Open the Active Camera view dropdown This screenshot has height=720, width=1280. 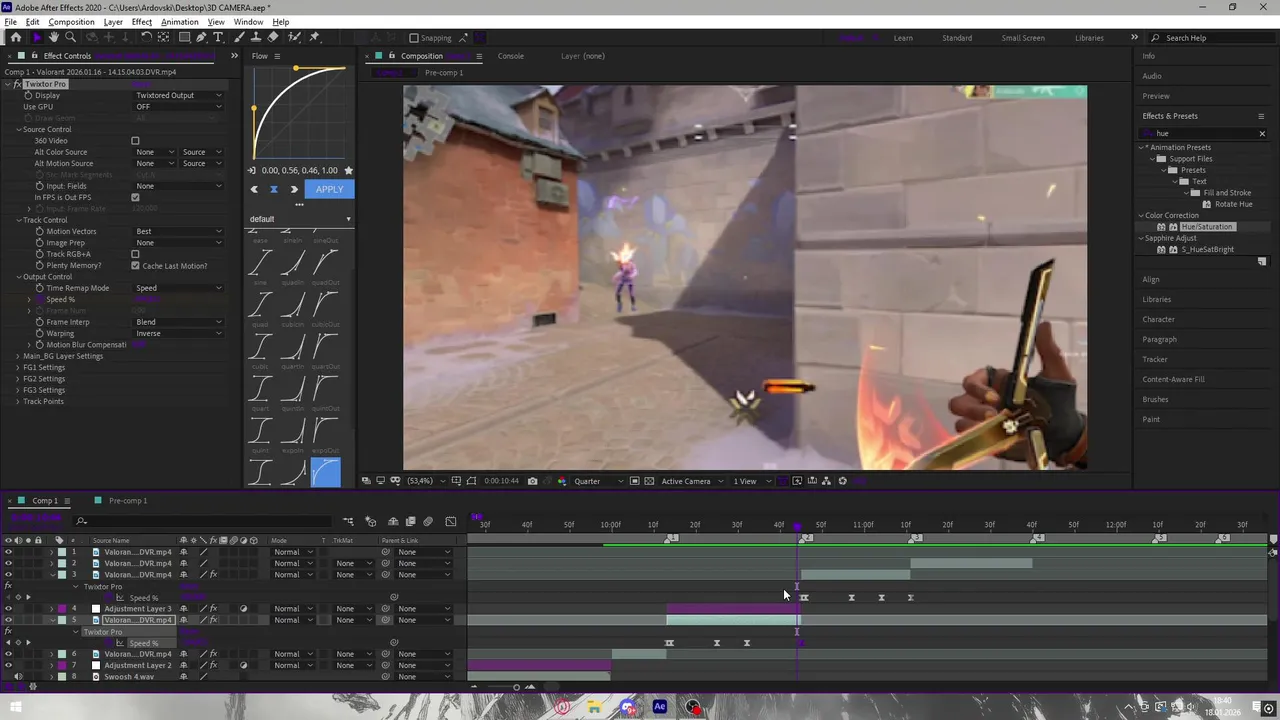pos(691,481)
